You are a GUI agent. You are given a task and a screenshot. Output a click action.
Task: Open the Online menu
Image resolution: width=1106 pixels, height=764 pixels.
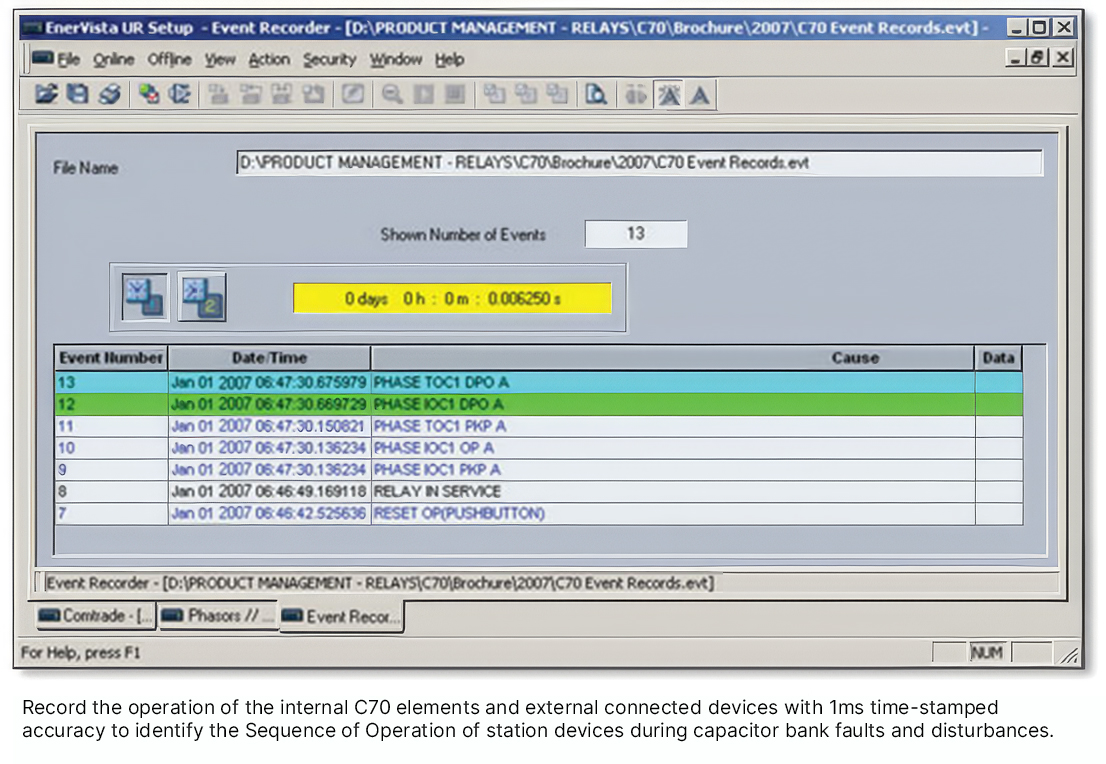pyautogui.click(x=114, y=60)
